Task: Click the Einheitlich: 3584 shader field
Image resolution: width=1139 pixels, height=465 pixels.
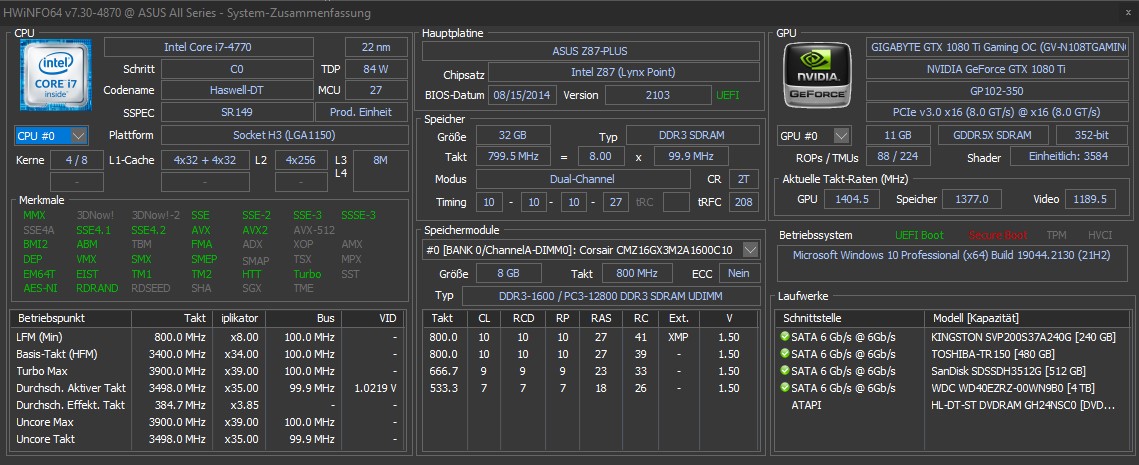Action: click(x=1069, y=157)
